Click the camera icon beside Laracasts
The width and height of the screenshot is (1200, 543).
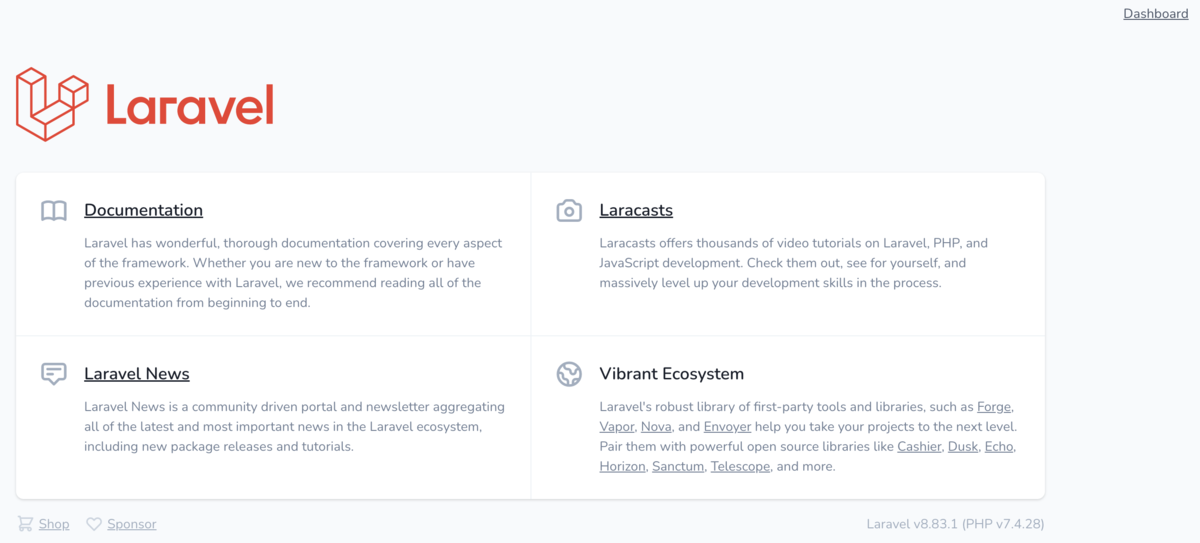coord(569,211)
